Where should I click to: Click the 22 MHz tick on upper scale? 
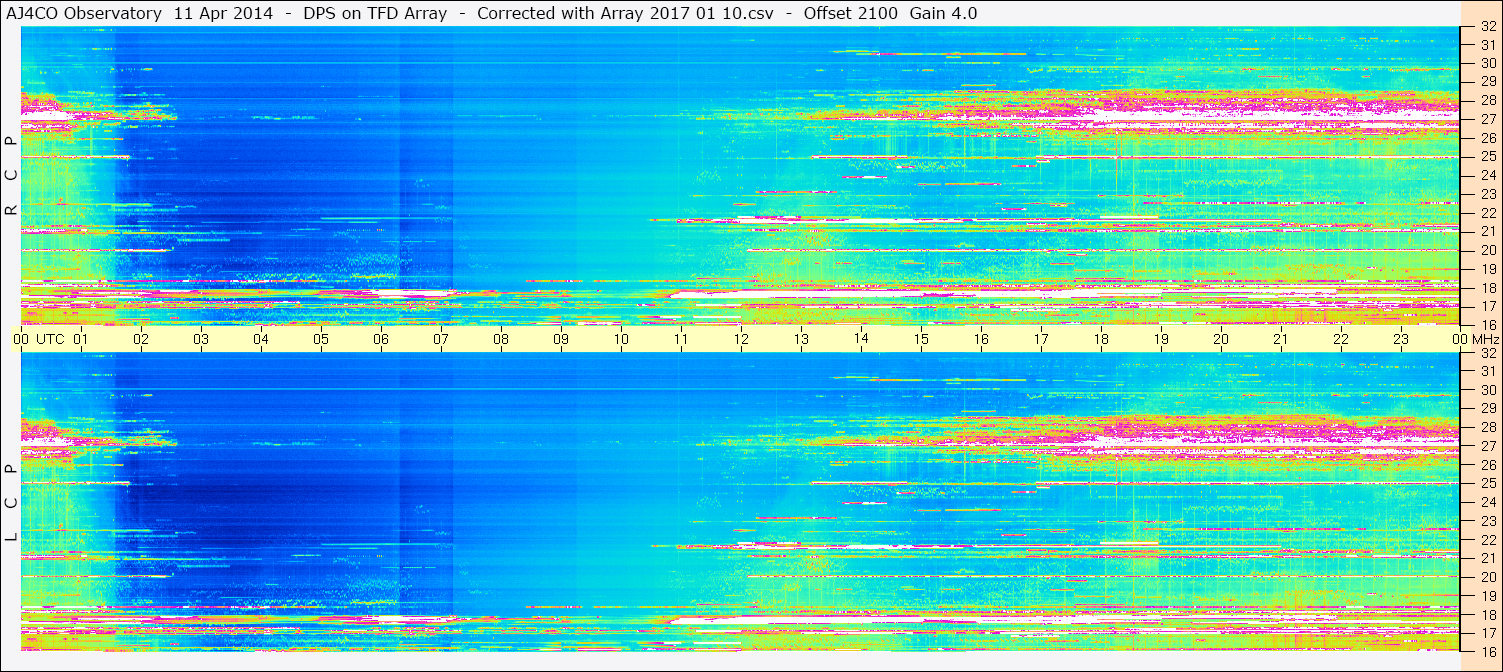[1487, 213]
